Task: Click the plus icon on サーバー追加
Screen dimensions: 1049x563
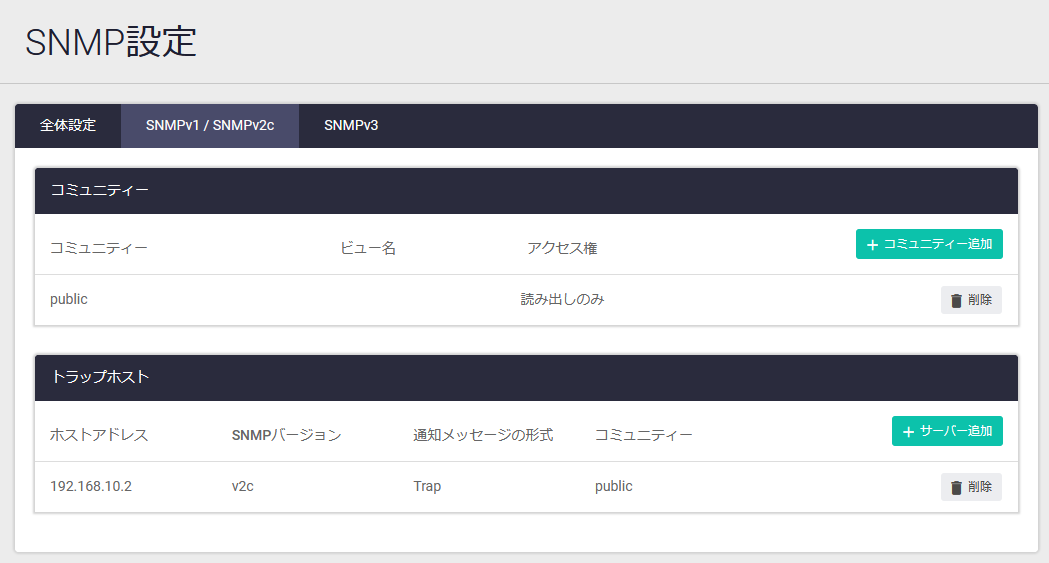Action: (909, 432)
